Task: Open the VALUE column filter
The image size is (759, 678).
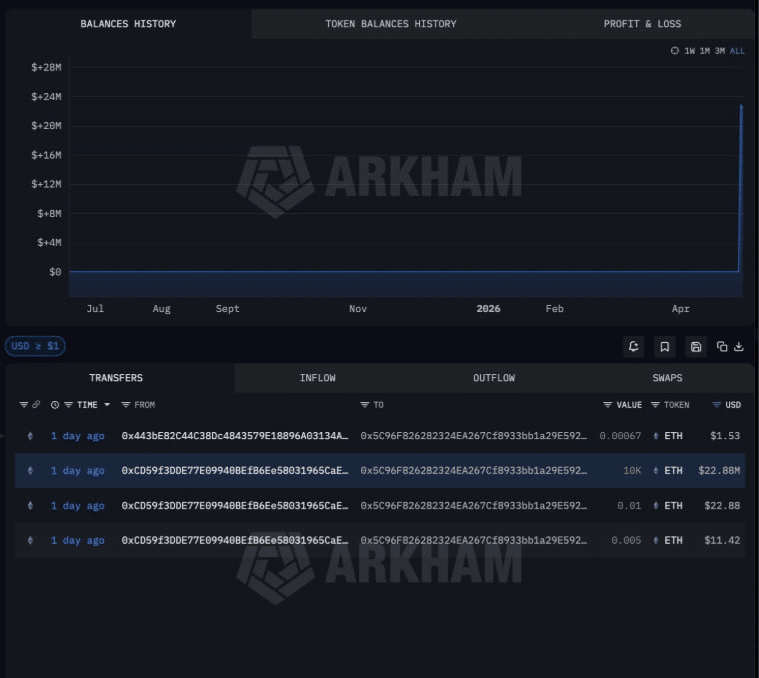Action: pyautogui.click(x=607, y=405)
